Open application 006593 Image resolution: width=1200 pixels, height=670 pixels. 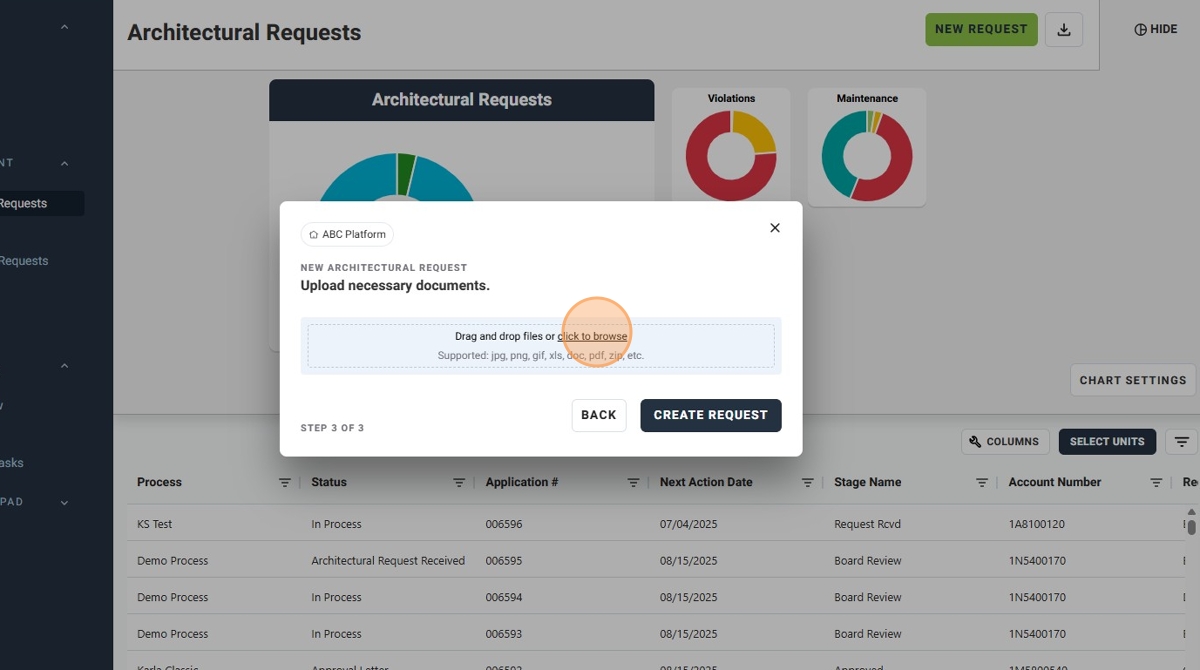[504, 634]
